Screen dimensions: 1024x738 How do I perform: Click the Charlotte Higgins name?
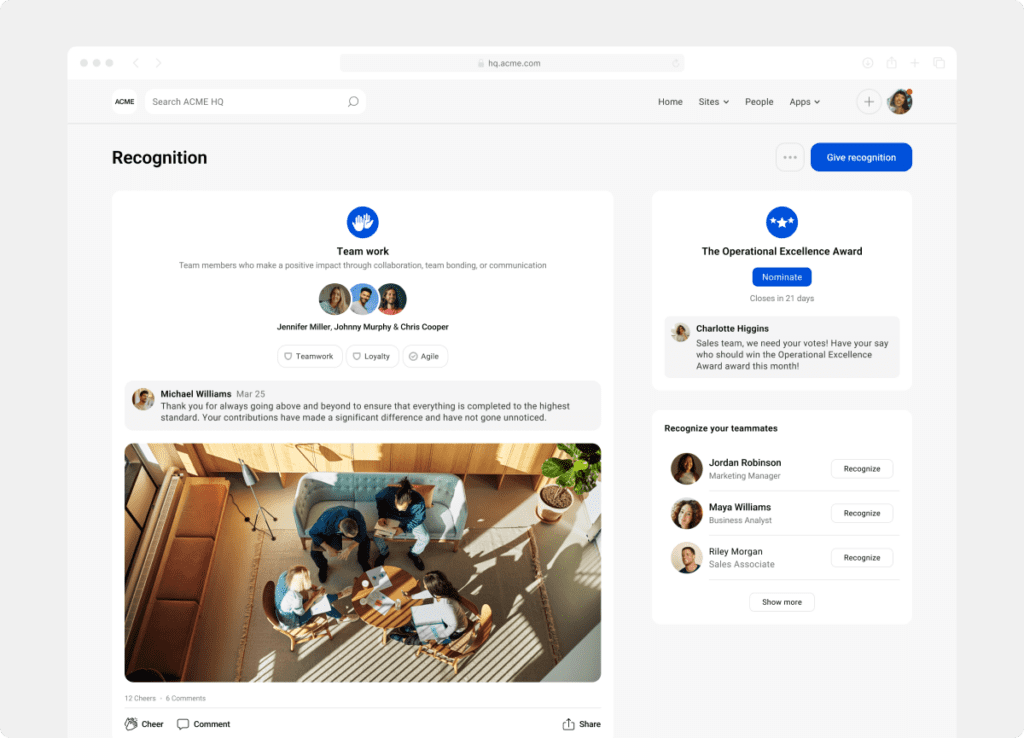(x=732, y=329)
